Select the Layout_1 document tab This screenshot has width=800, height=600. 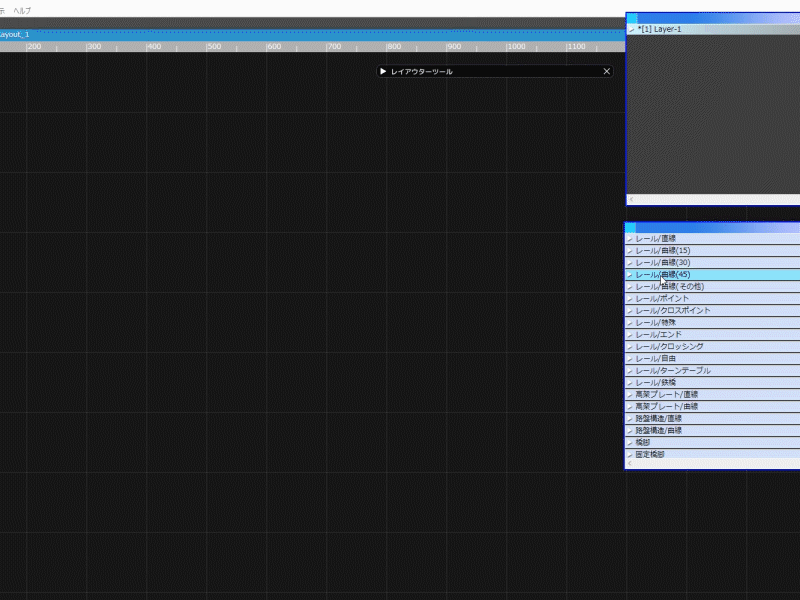15,34
